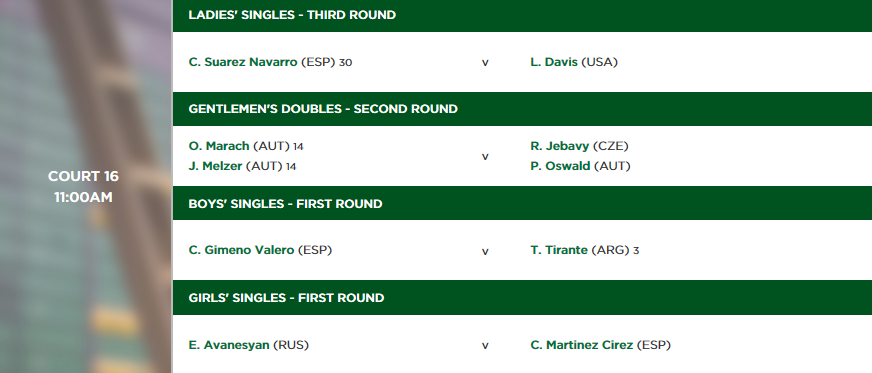Image resolution: width=872 pixels, height=373 pixels.
Task: Open C. Martinez Cirez player profile
Action: coord(582,345)
